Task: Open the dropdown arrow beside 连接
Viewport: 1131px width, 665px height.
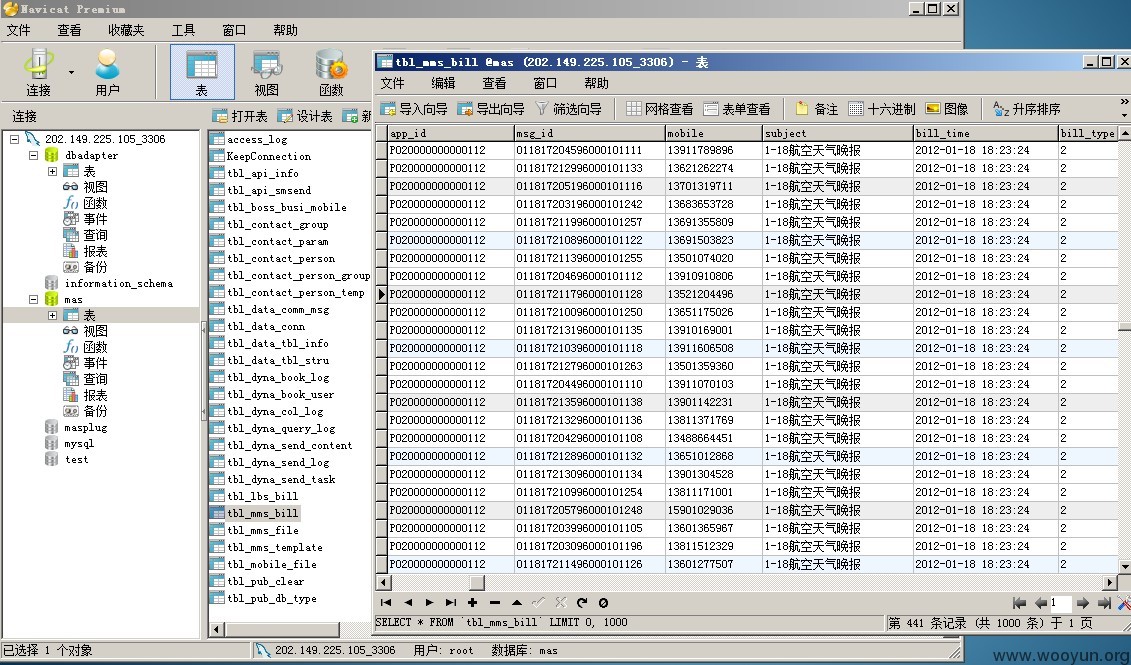Action: click(71, 72)
